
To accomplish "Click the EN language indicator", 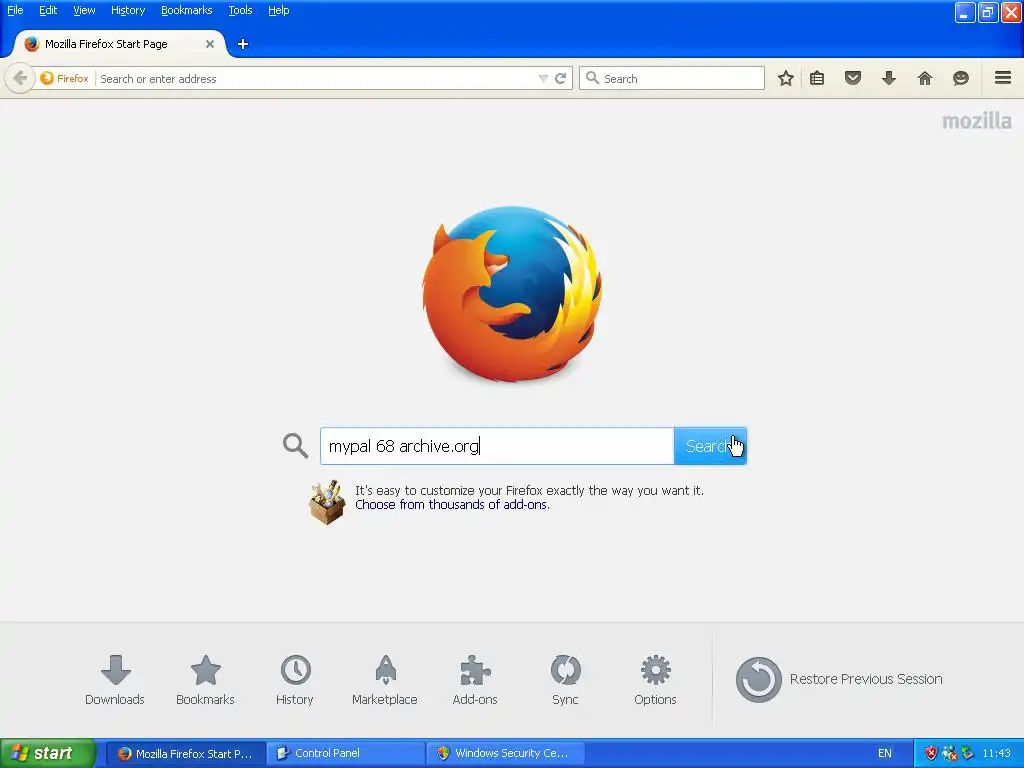I will coord(884,753).
